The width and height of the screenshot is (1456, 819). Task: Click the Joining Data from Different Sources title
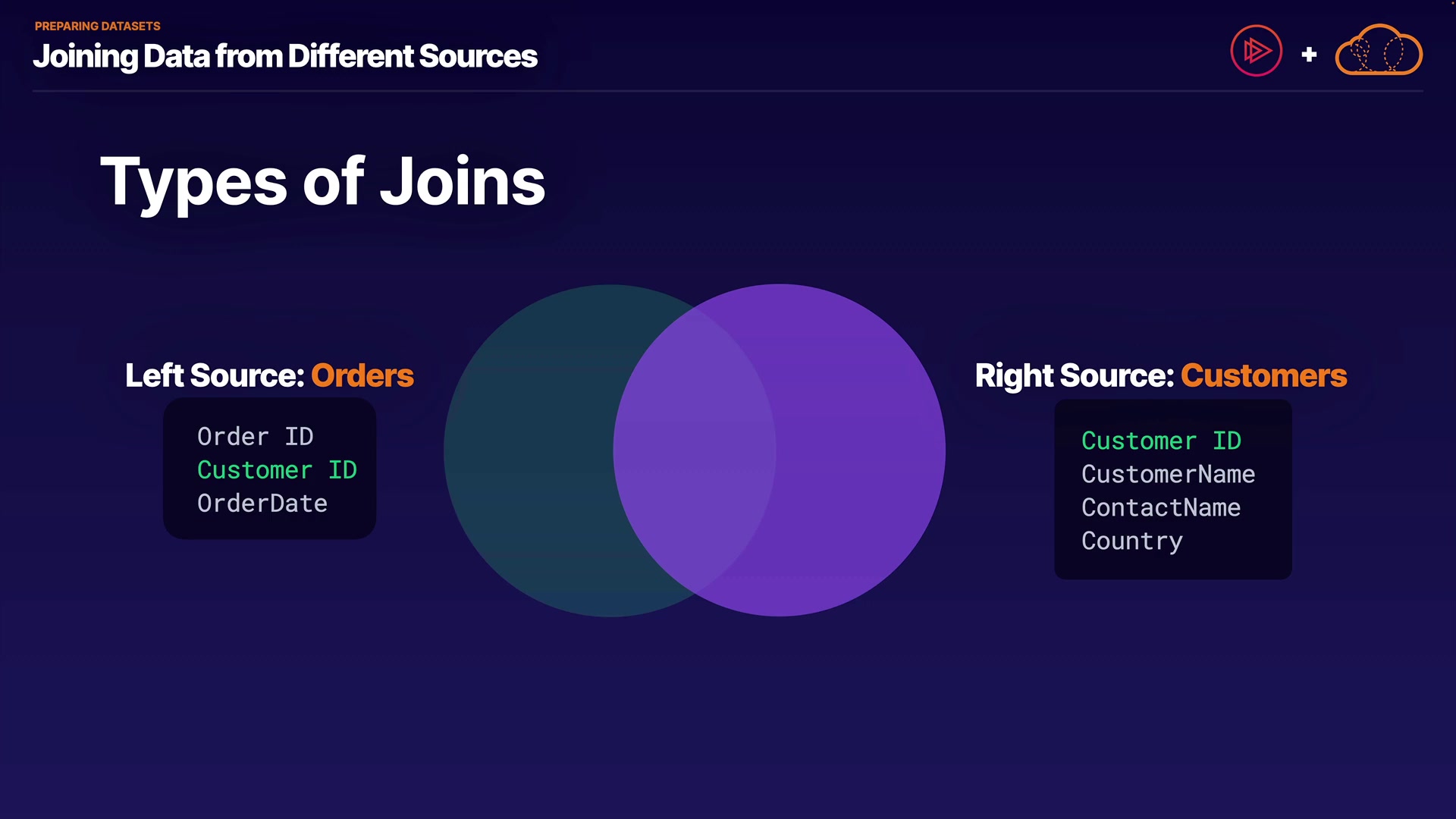click(x=285, y=56)
